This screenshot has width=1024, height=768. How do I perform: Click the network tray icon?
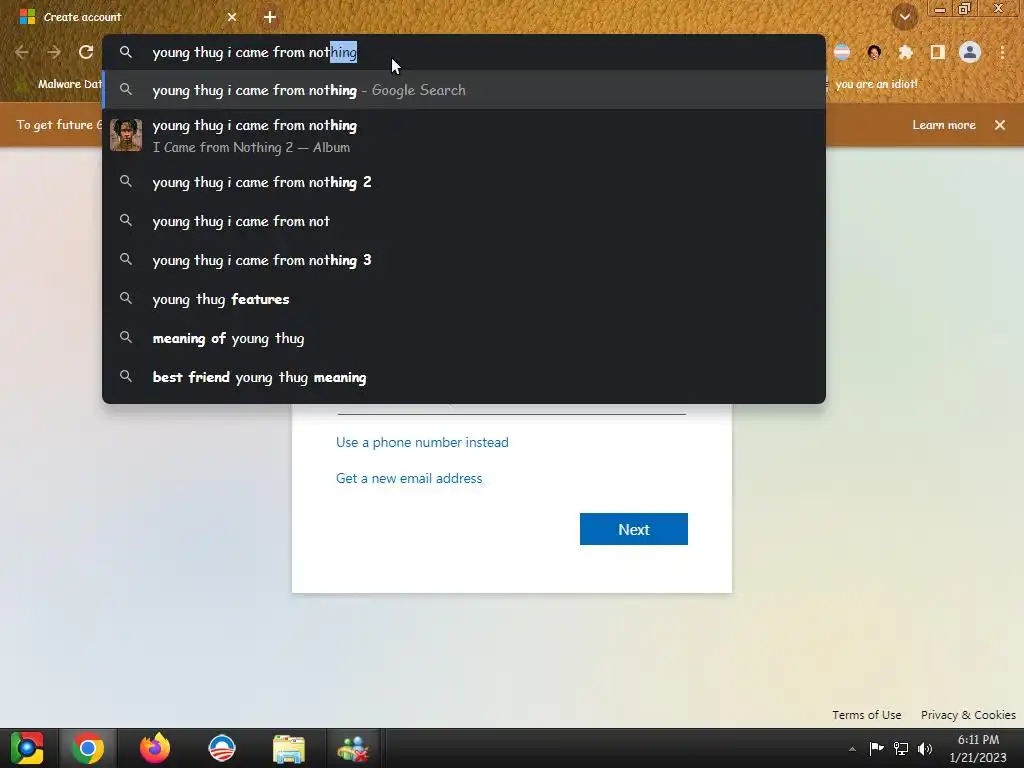tap(901, 748)
